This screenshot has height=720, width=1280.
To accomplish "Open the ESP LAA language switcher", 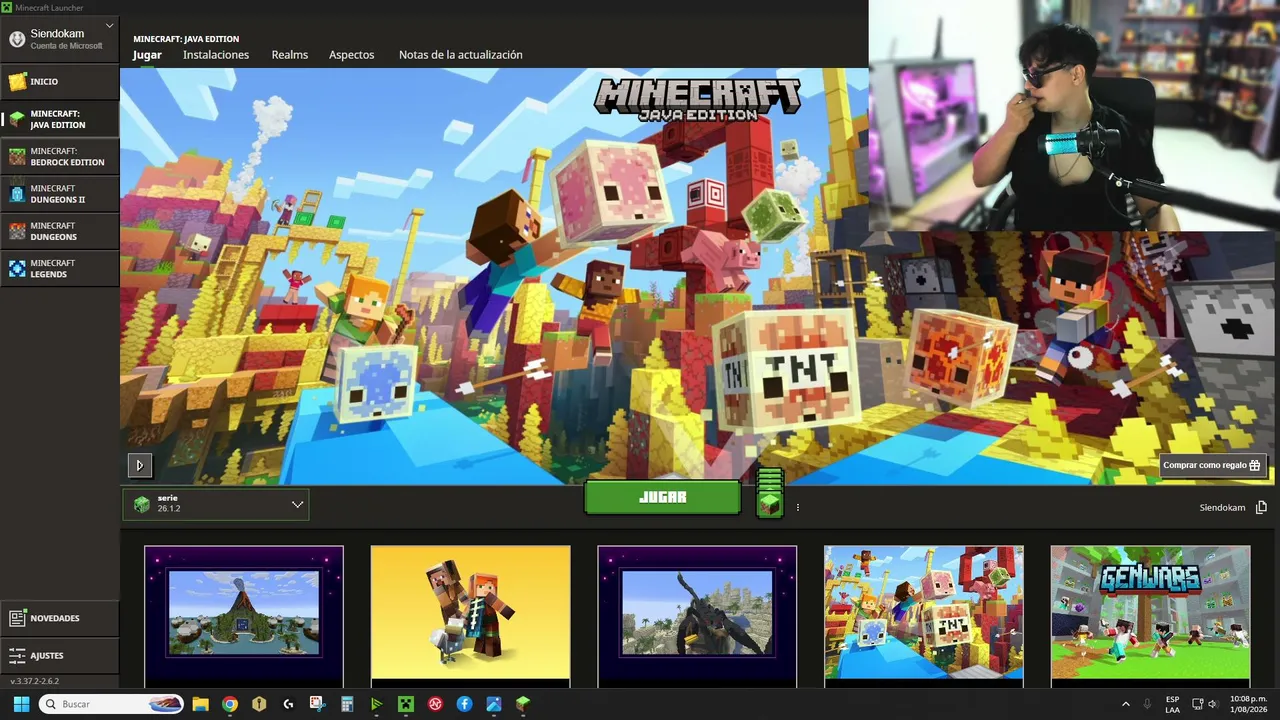I will (1172, 704).
